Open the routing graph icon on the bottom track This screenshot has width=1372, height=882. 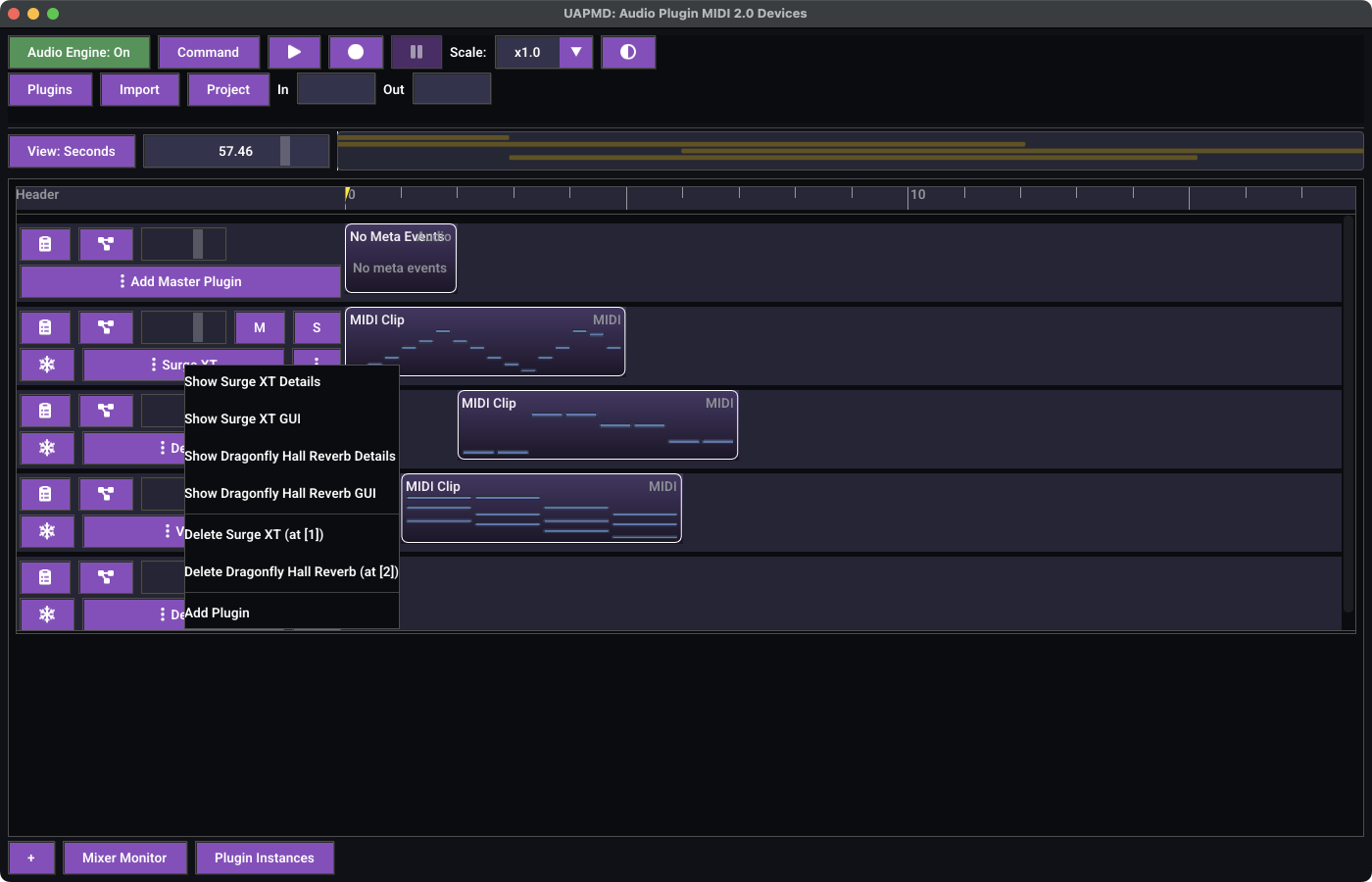click(106, 577)
